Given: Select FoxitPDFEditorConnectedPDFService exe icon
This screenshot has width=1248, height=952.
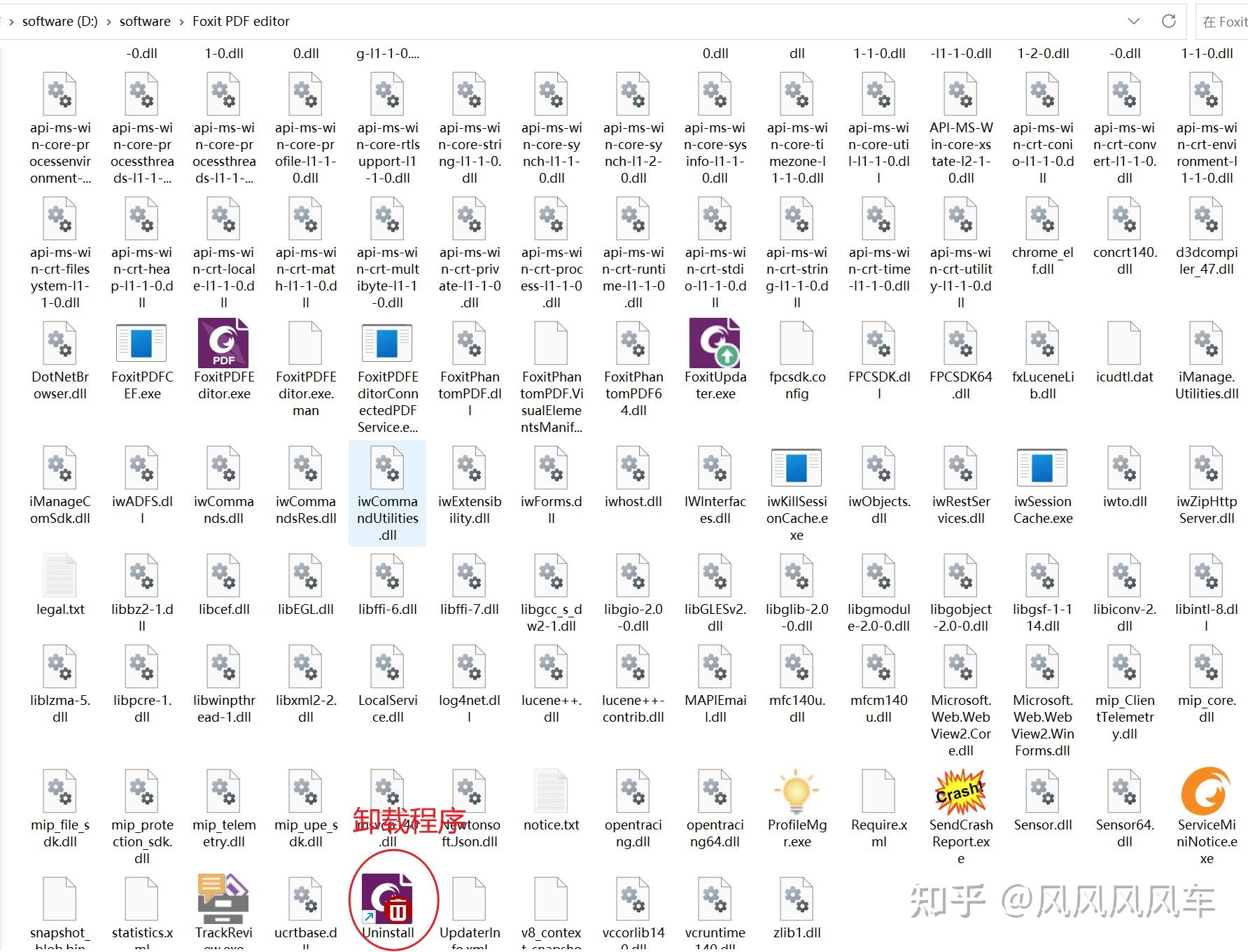Looking at the screenshot, I should tap(387, 343).
